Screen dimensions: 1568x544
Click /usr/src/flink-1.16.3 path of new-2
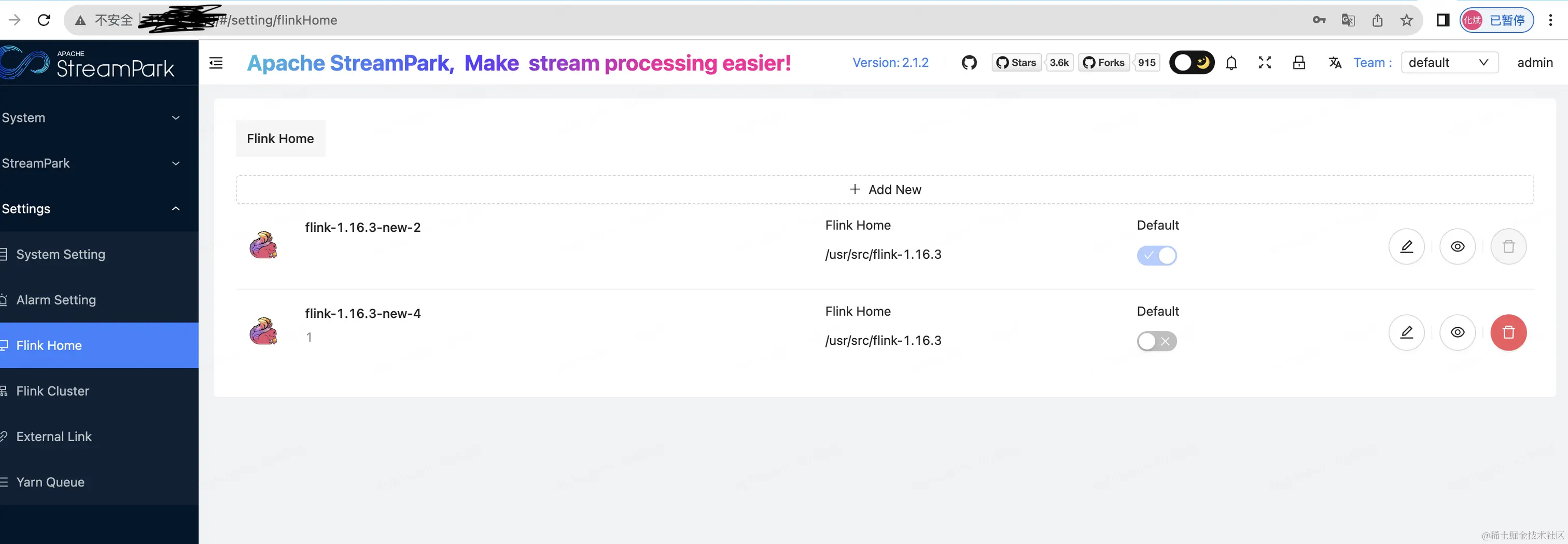click(x=883, y=254)
